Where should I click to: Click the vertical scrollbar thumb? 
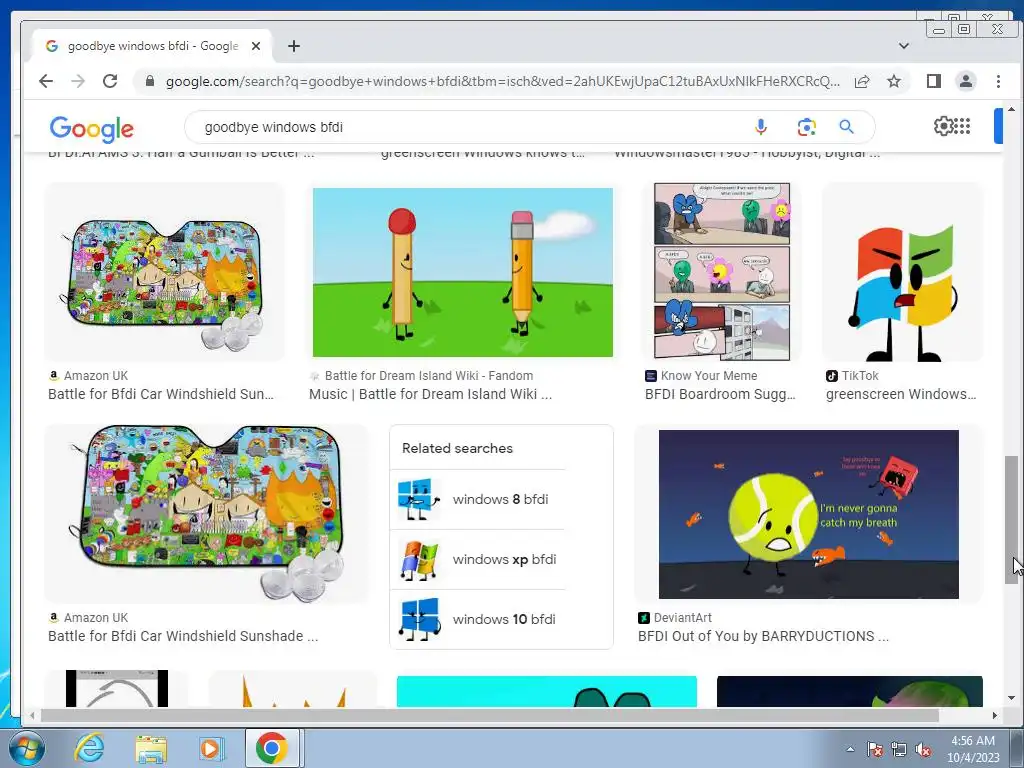pos(1011,519)
